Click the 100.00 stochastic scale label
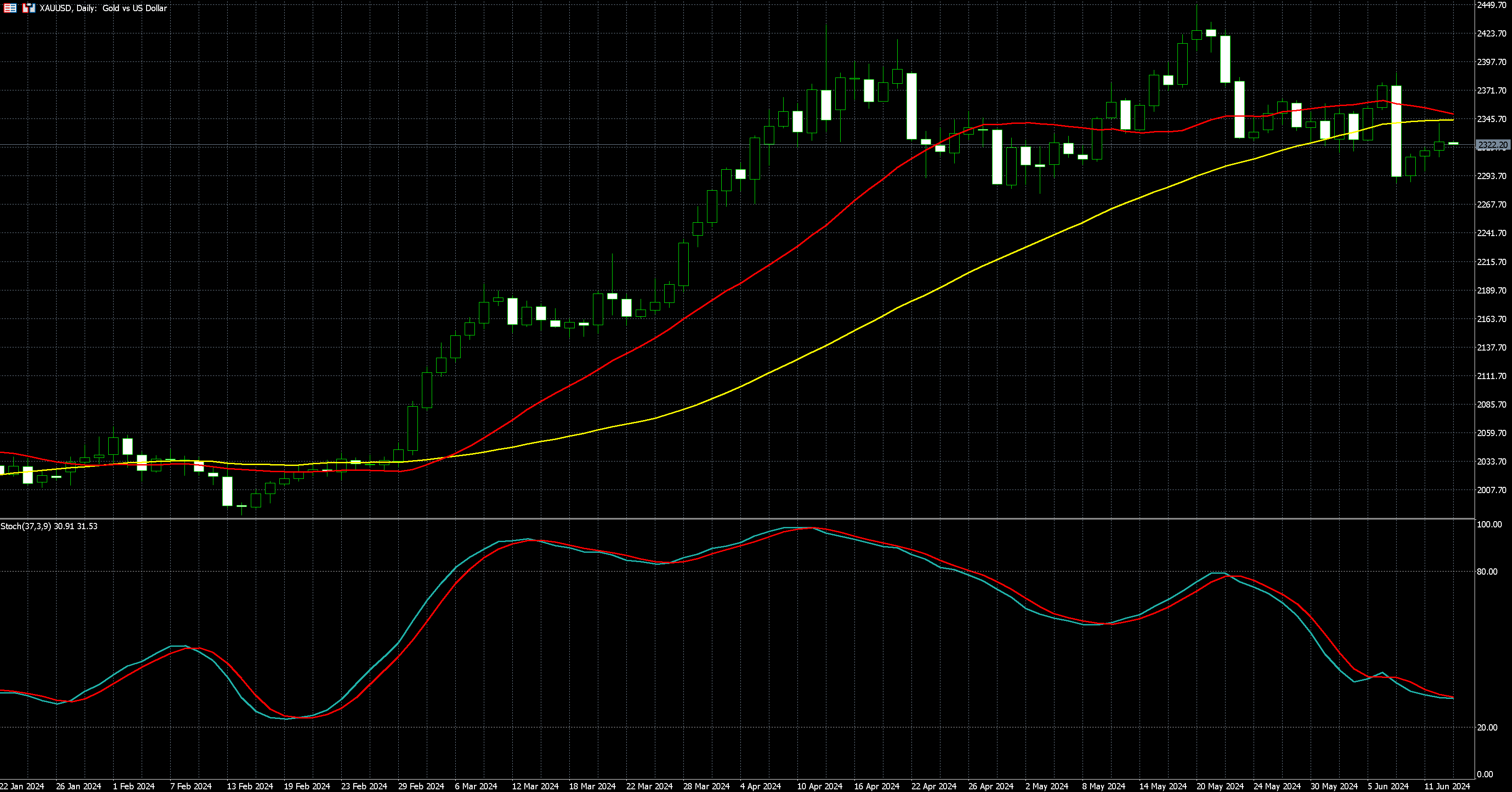The height and width of the screenshot is (792, 1512). (x=1489, y=524)
